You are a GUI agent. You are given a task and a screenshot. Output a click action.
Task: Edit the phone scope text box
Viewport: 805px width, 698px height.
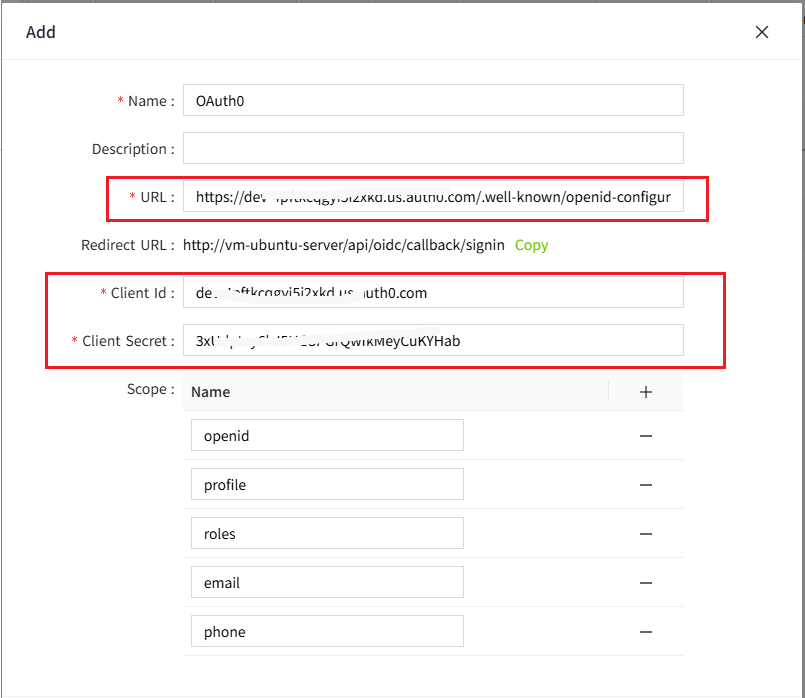tap(327, 632)
